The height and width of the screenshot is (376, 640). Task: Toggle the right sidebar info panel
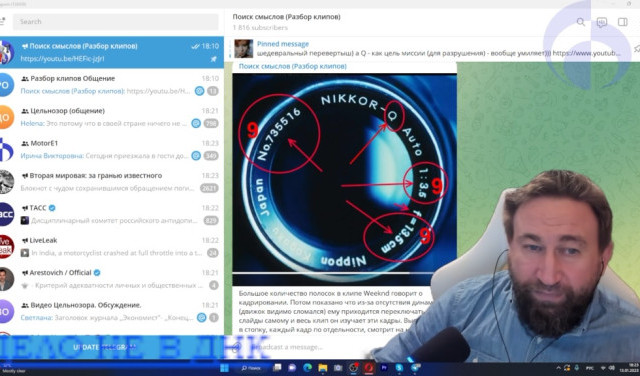[x=622, y=22]
